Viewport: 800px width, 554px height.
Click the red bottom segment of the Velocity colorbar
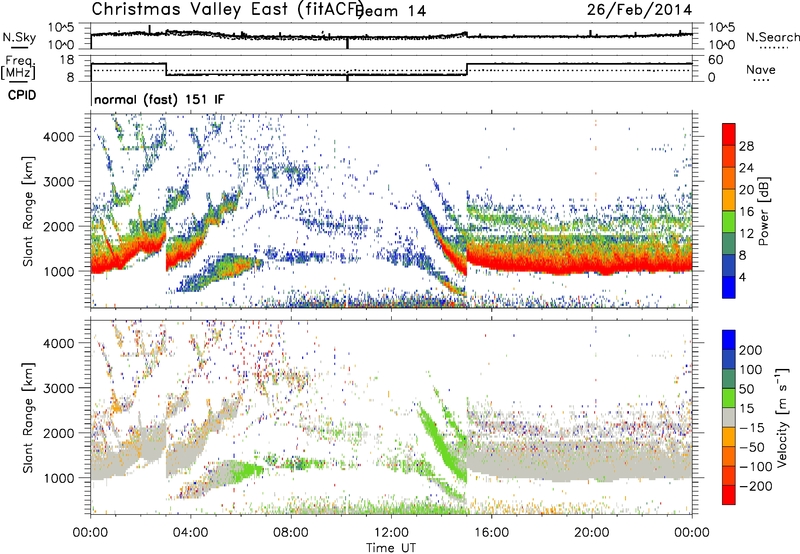click(729, 495)
